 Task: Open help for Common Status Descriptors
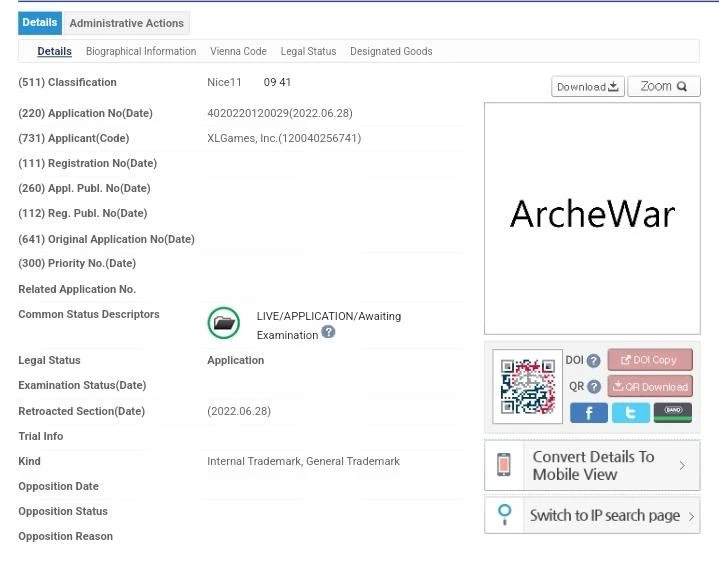tap(328, 332)
